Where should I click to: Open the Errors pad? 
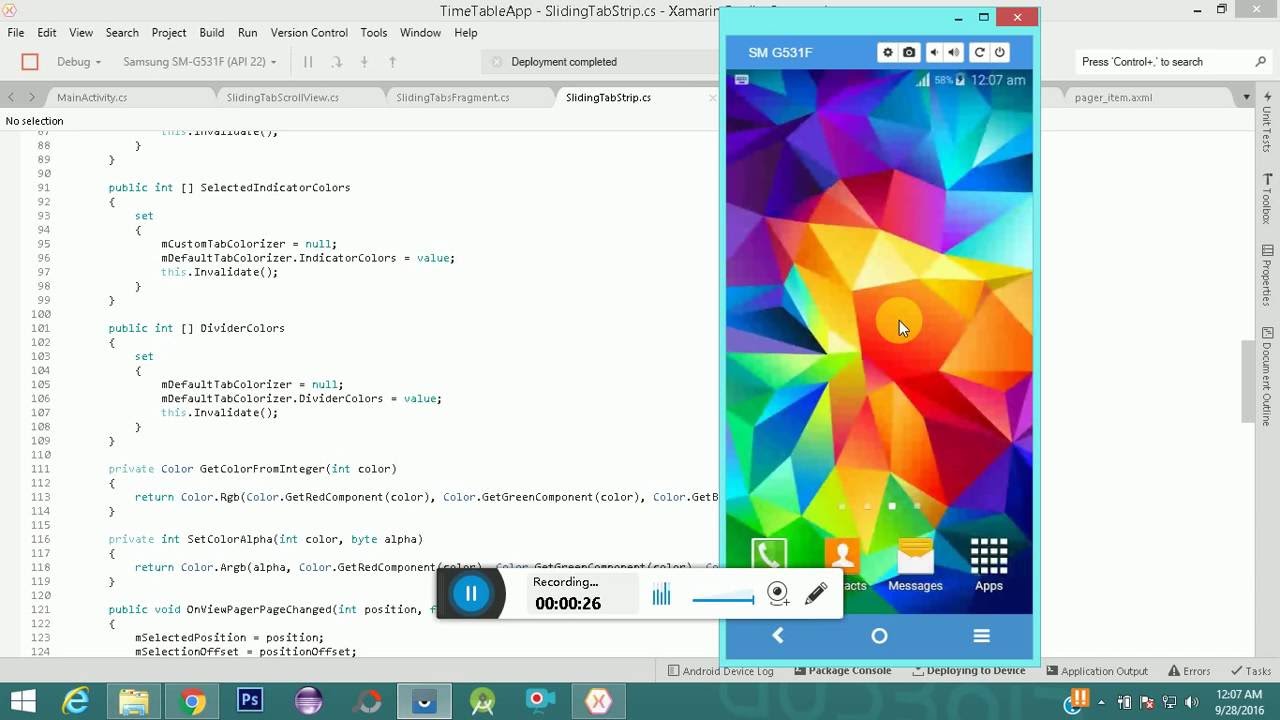tap(1188, 671)
